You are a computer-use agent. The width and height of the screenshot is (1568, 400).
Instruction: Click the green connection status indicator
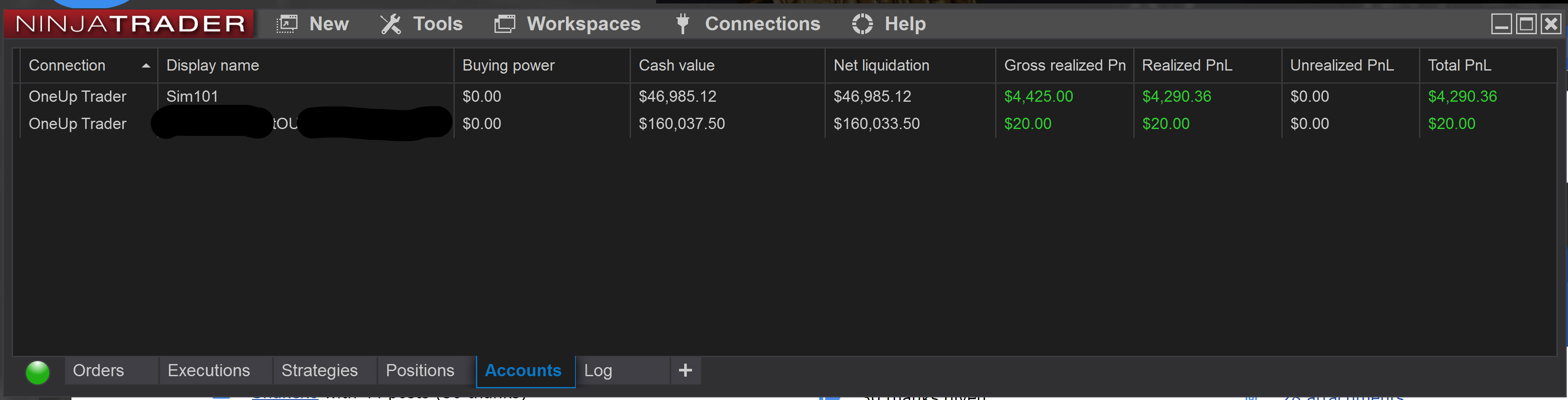pyautogui.click(x=38, y=372)
